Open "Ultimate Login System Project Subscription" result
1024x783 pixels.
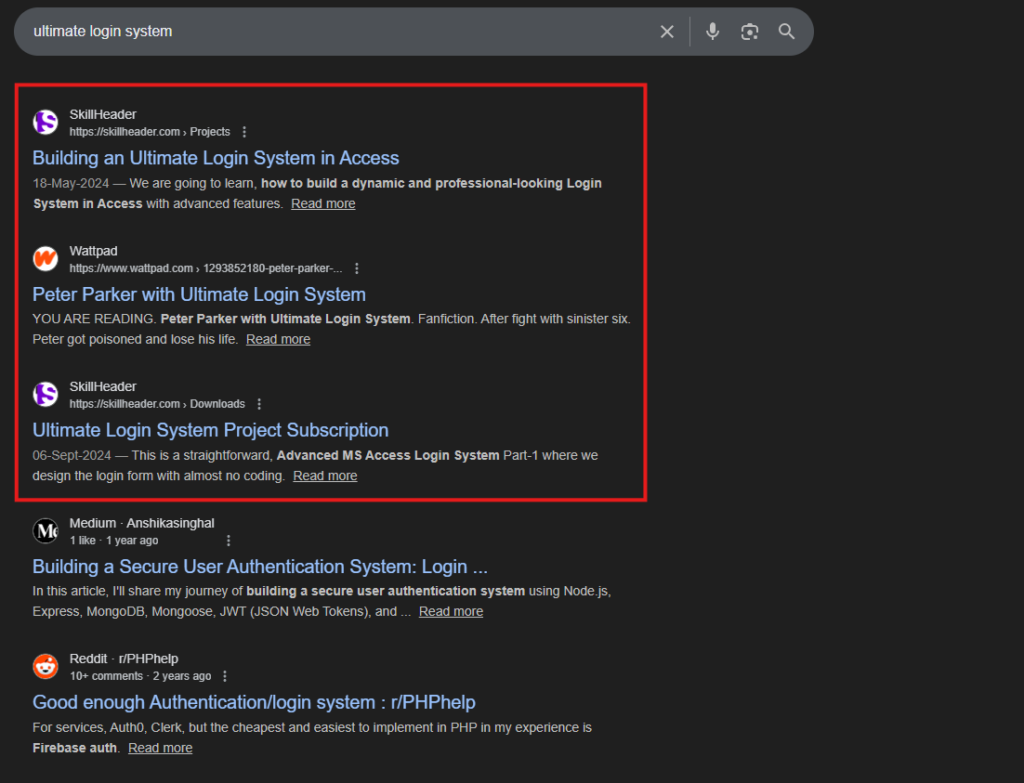210,430
